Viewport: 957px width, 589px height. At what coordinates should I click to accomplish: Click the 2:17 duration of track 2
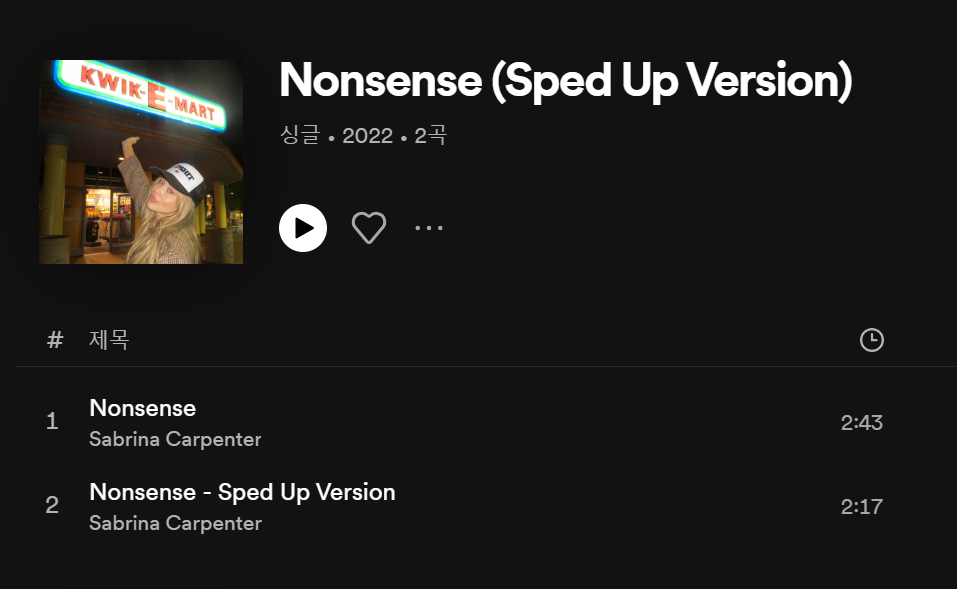pyautogui.click(x=861, y=506)
